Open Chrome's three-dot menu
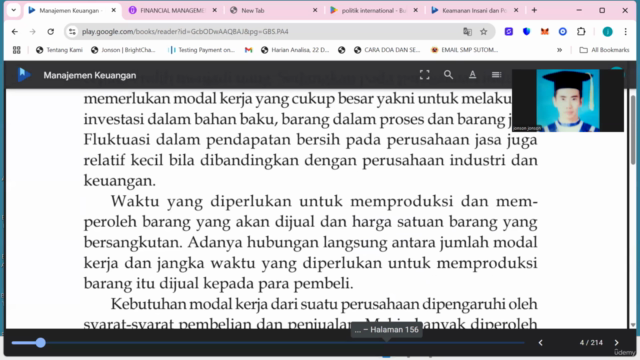The height and width of the screenshot is (360, 640). [x=625, y=31]
